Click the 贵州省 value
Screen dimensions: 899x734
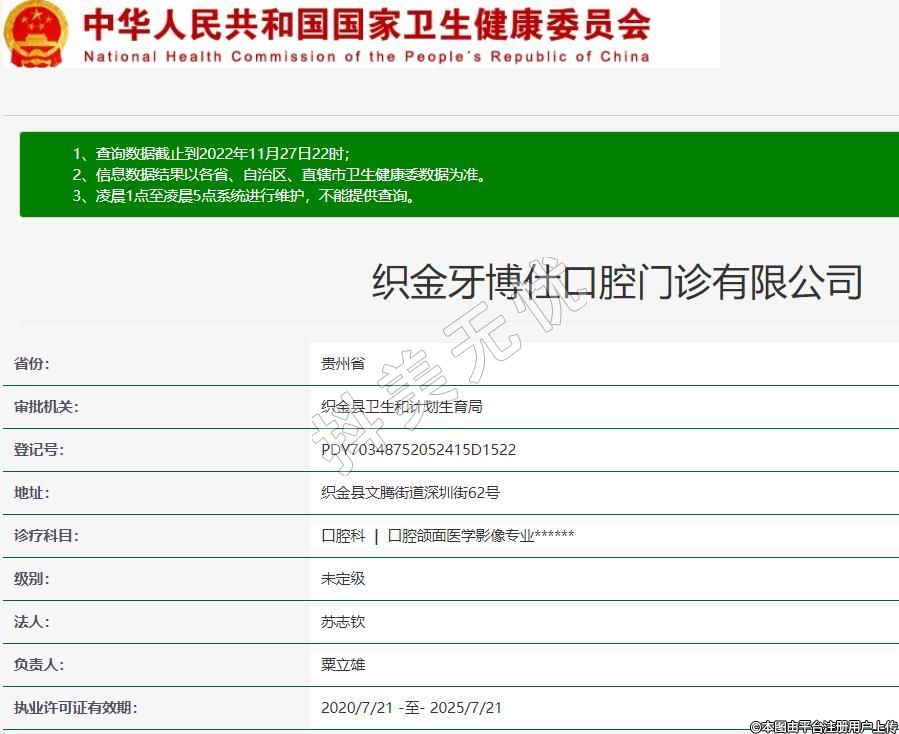tap(343, 364)
